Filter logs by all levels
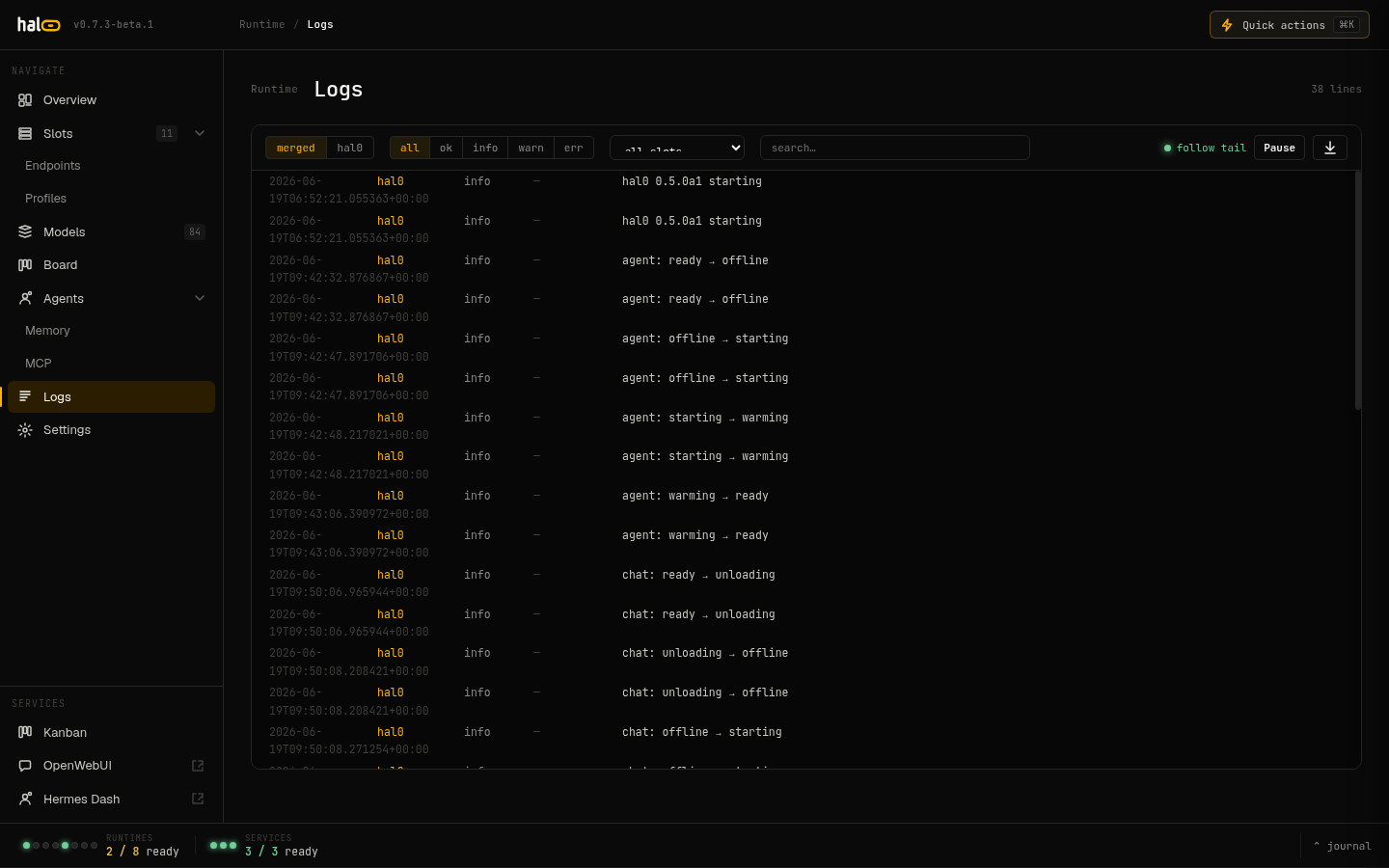This screenshot has height=868, width=1389. pyautogui.click(x=410, y=148)
